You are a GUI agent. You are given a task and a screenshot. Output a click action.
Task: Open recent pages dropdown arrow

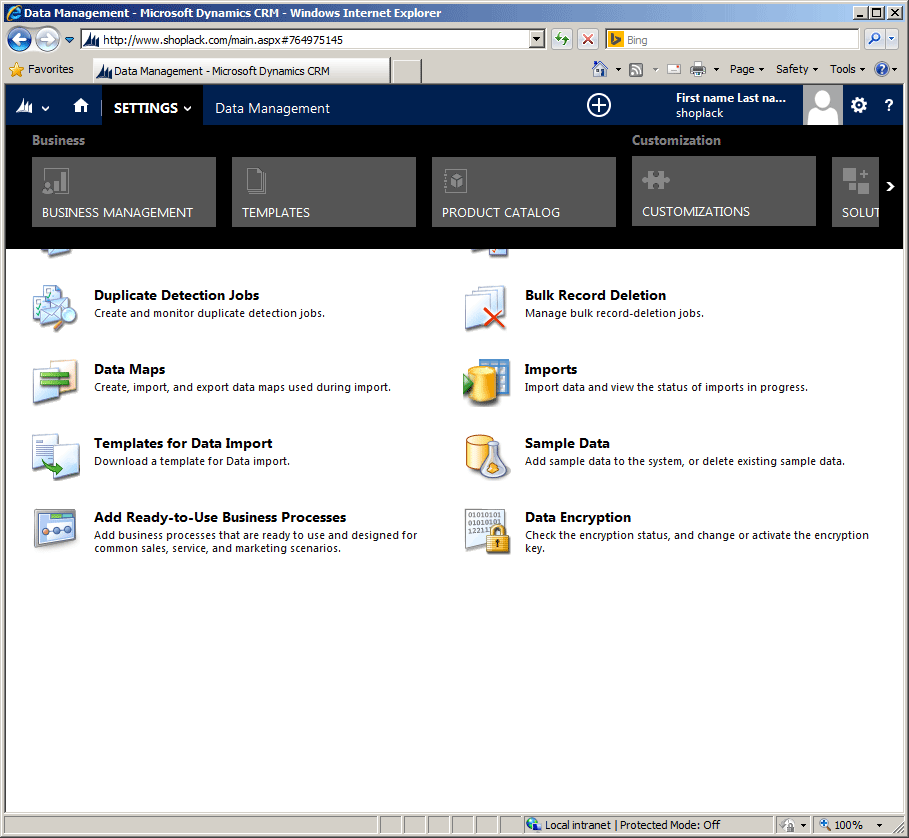click(69, 40)
